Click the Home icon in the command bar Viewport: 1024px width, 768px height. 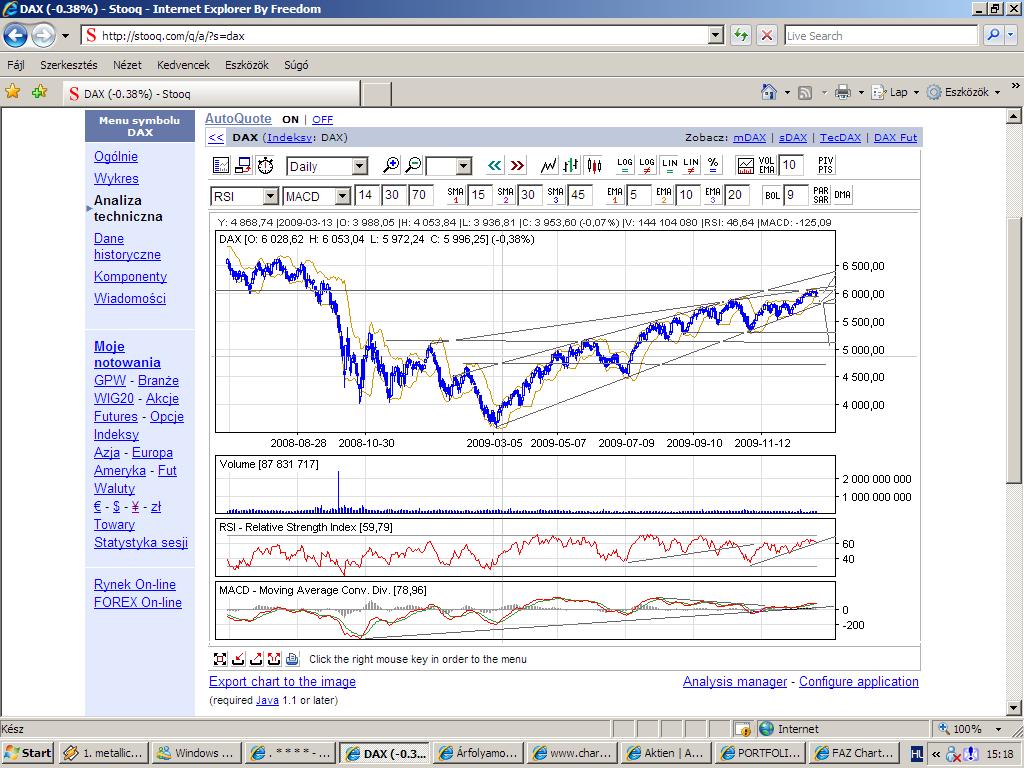point(769,92)
